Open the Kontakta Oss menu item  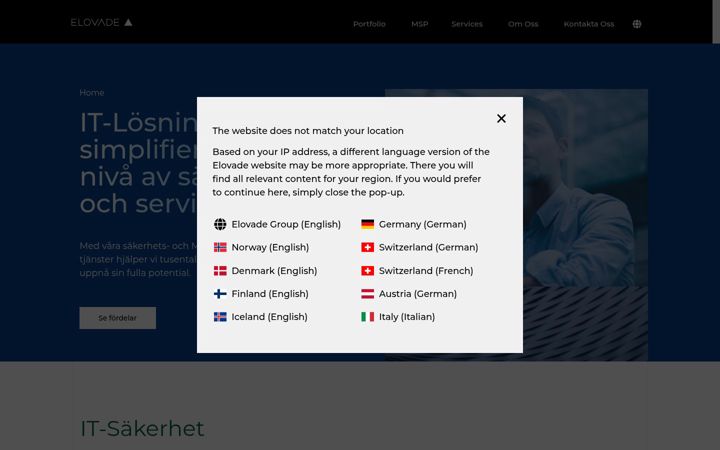pyautogui.click(x=589, y=24)
